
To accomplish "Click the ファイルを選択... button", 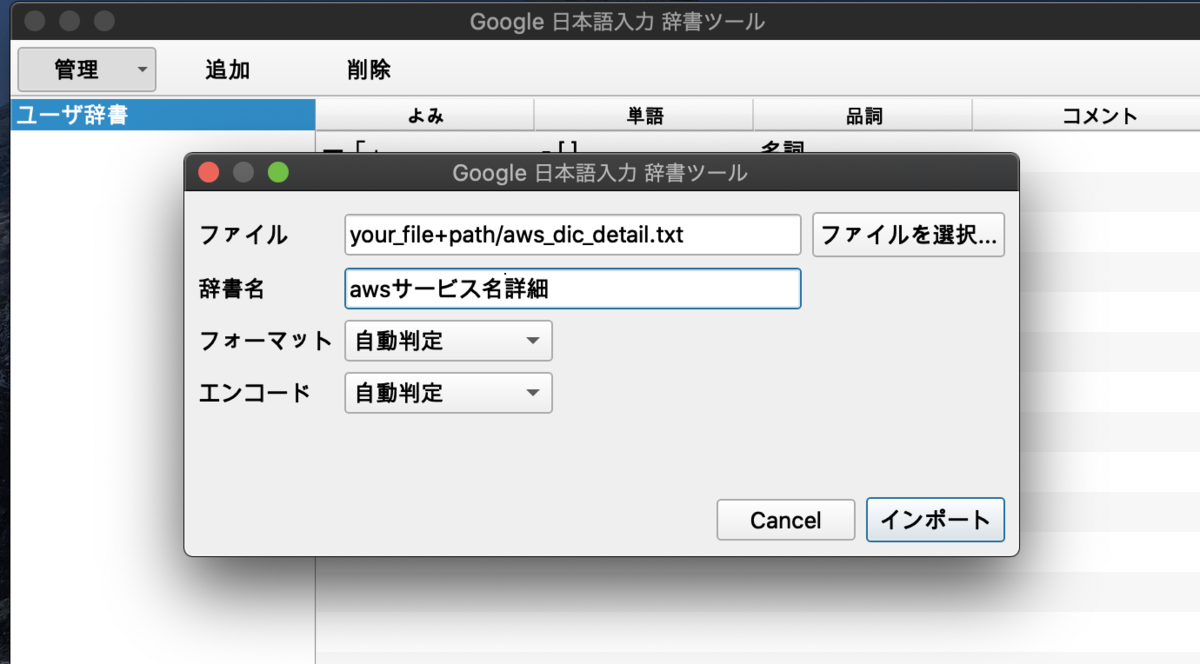I will (x=908, y=235).
